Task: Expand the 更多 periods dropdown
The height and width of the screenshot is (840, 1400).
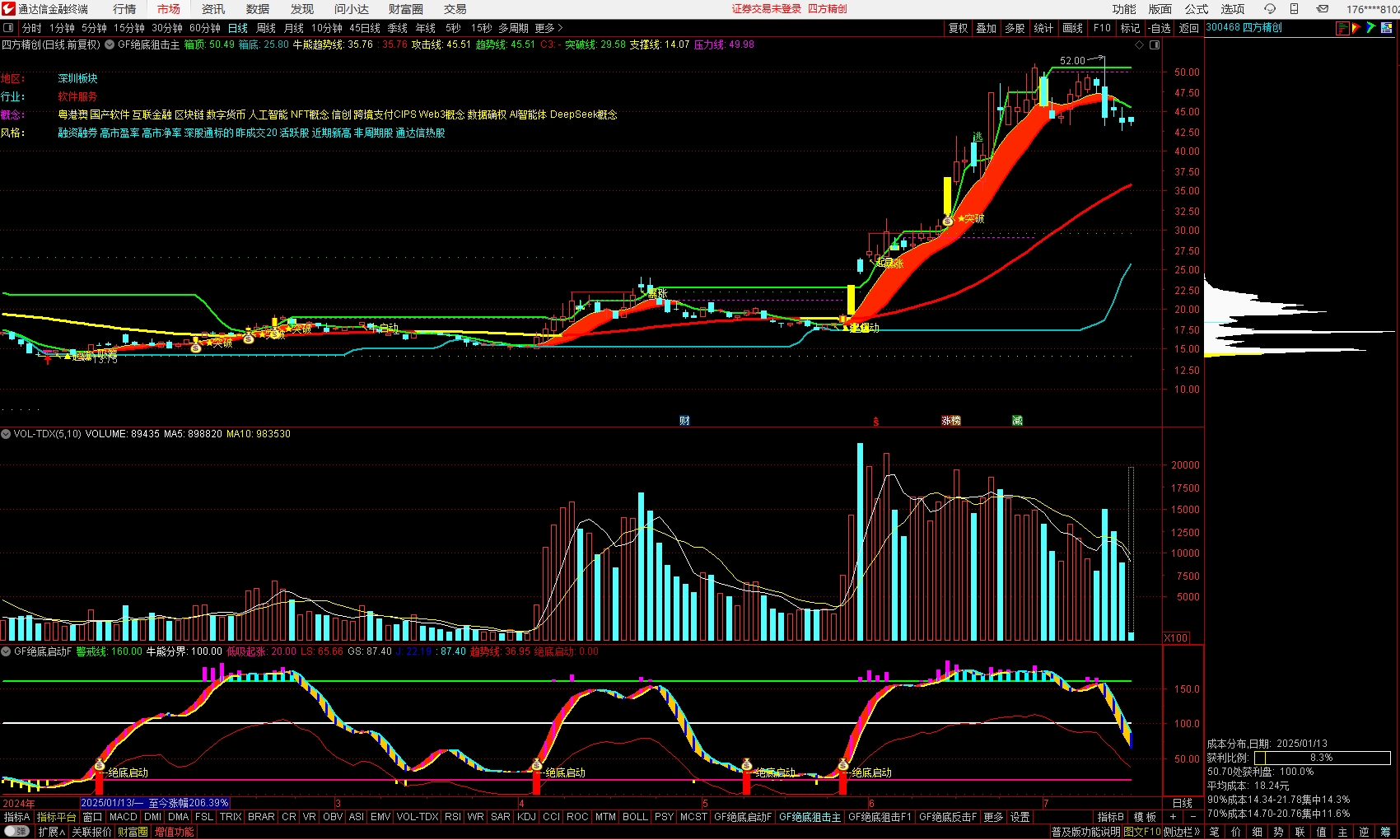Action: coord(548,28)
